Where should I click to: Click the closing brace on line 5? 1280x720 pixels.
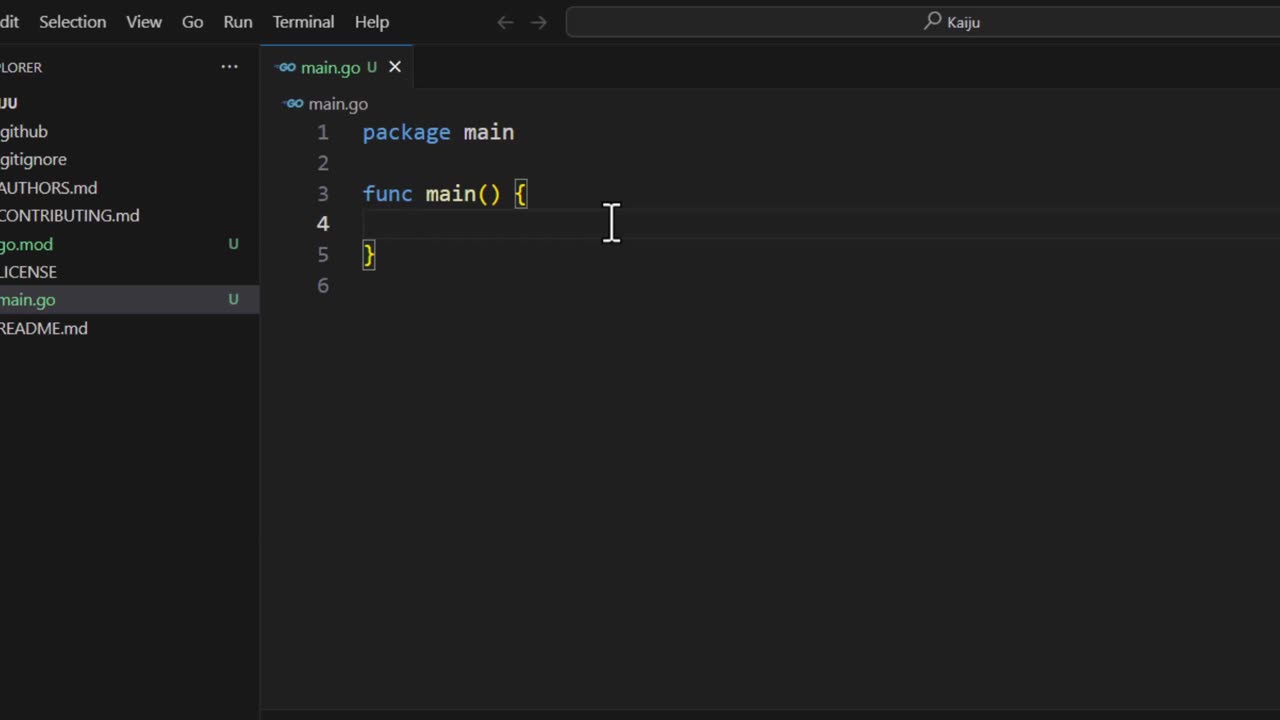(369, 255)
